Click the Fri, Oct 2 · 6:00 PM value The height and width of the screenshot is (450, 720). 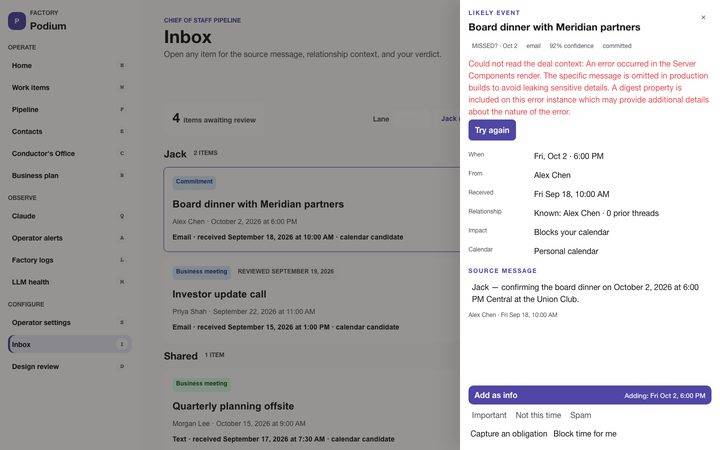tap(568, 156)
